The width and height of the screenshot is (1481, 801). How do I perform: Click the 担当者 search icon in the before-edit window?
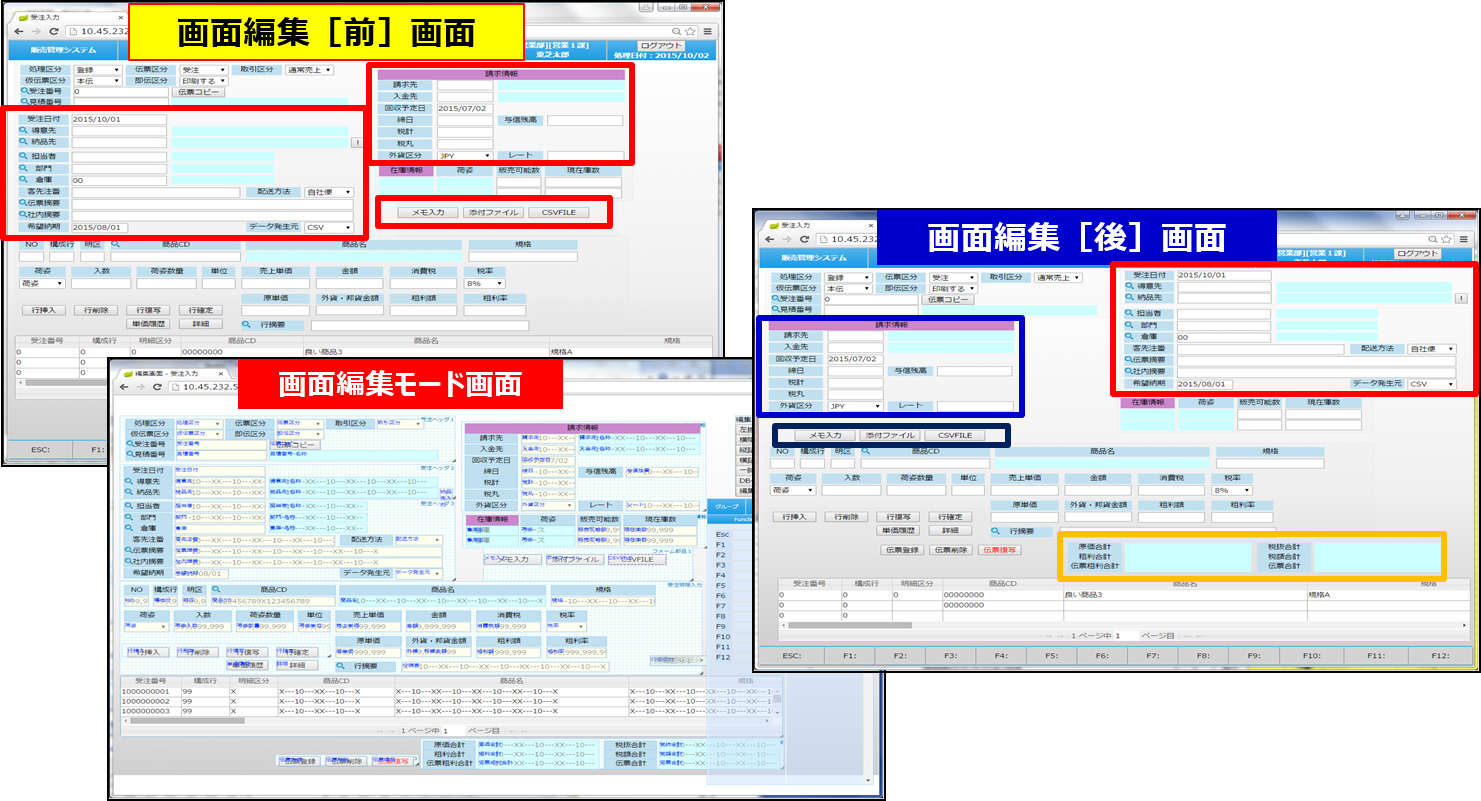[x=23, y=157]
